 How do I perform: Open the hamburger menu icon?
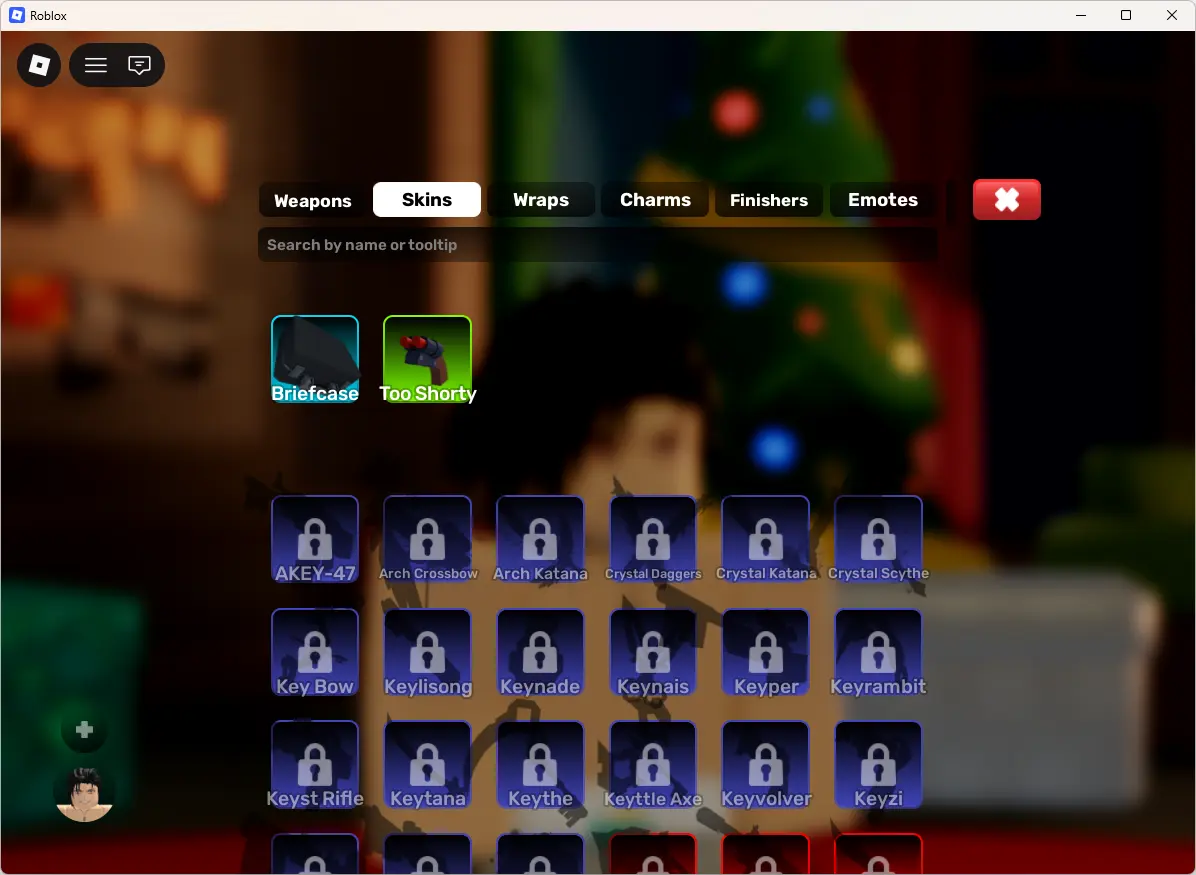[95, 65]
